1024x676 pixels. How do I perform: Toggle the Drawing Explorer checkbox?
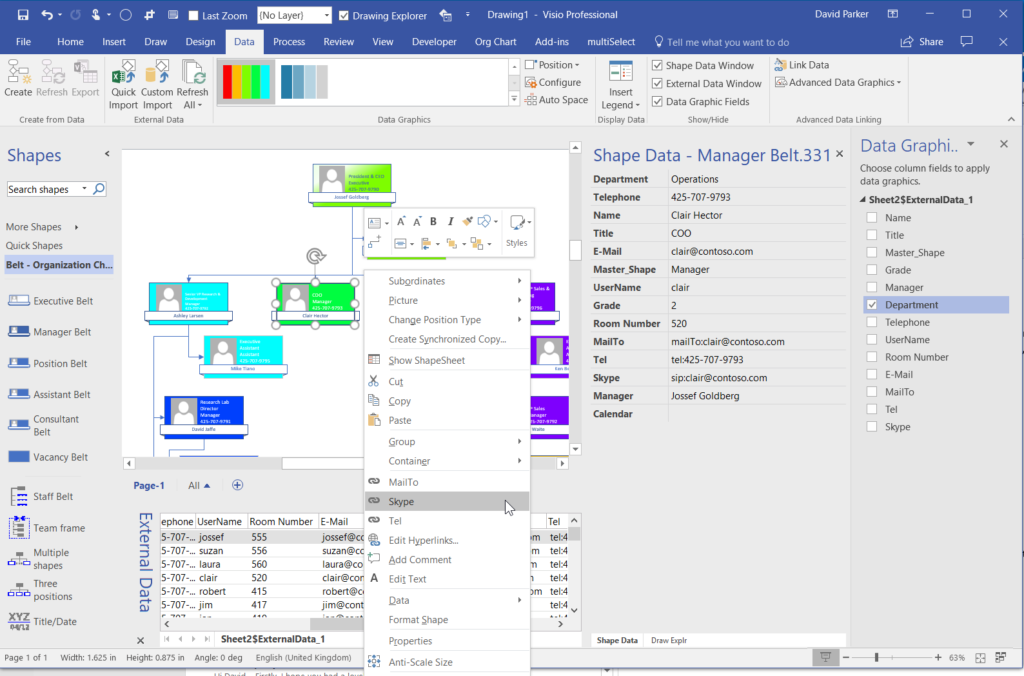344,16
